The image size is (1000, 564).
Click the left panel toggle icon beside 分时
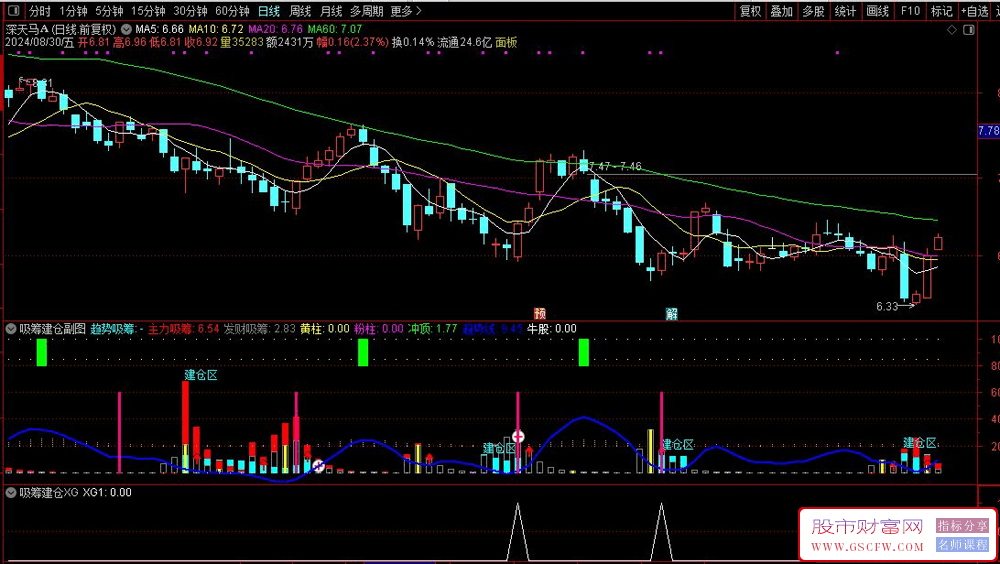click(x=12, y=11)
